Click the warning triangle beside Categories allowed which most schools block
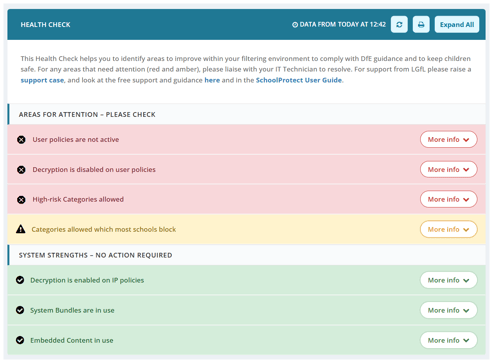493x363 pixels. click(21, 229)
